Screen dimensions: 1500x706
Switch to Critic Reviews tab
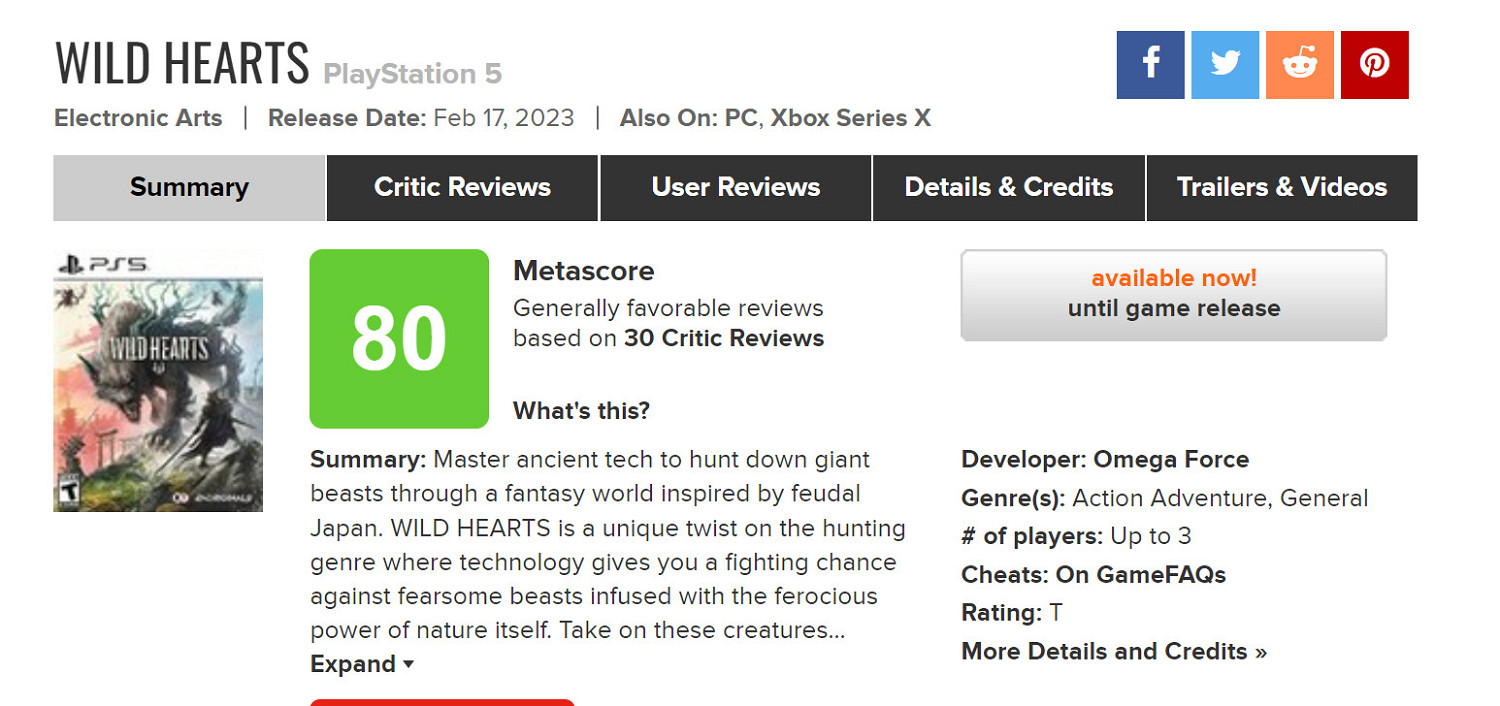pyautogui.click(x=462, y=187)
